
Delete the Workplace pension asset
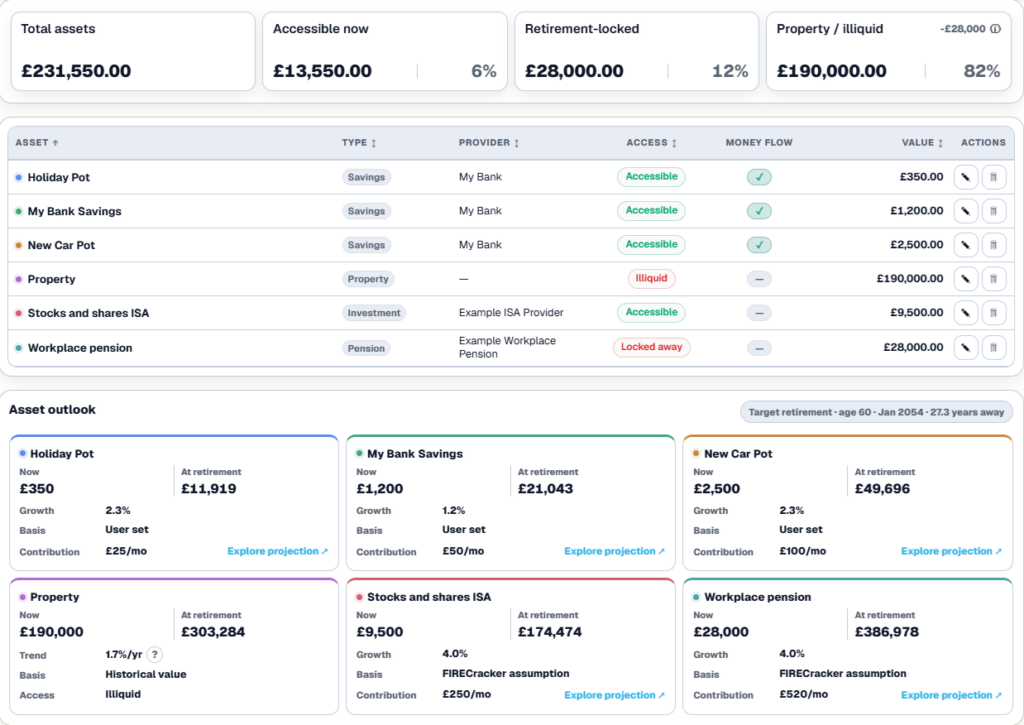pyautogui.click(x=993, y=347)
